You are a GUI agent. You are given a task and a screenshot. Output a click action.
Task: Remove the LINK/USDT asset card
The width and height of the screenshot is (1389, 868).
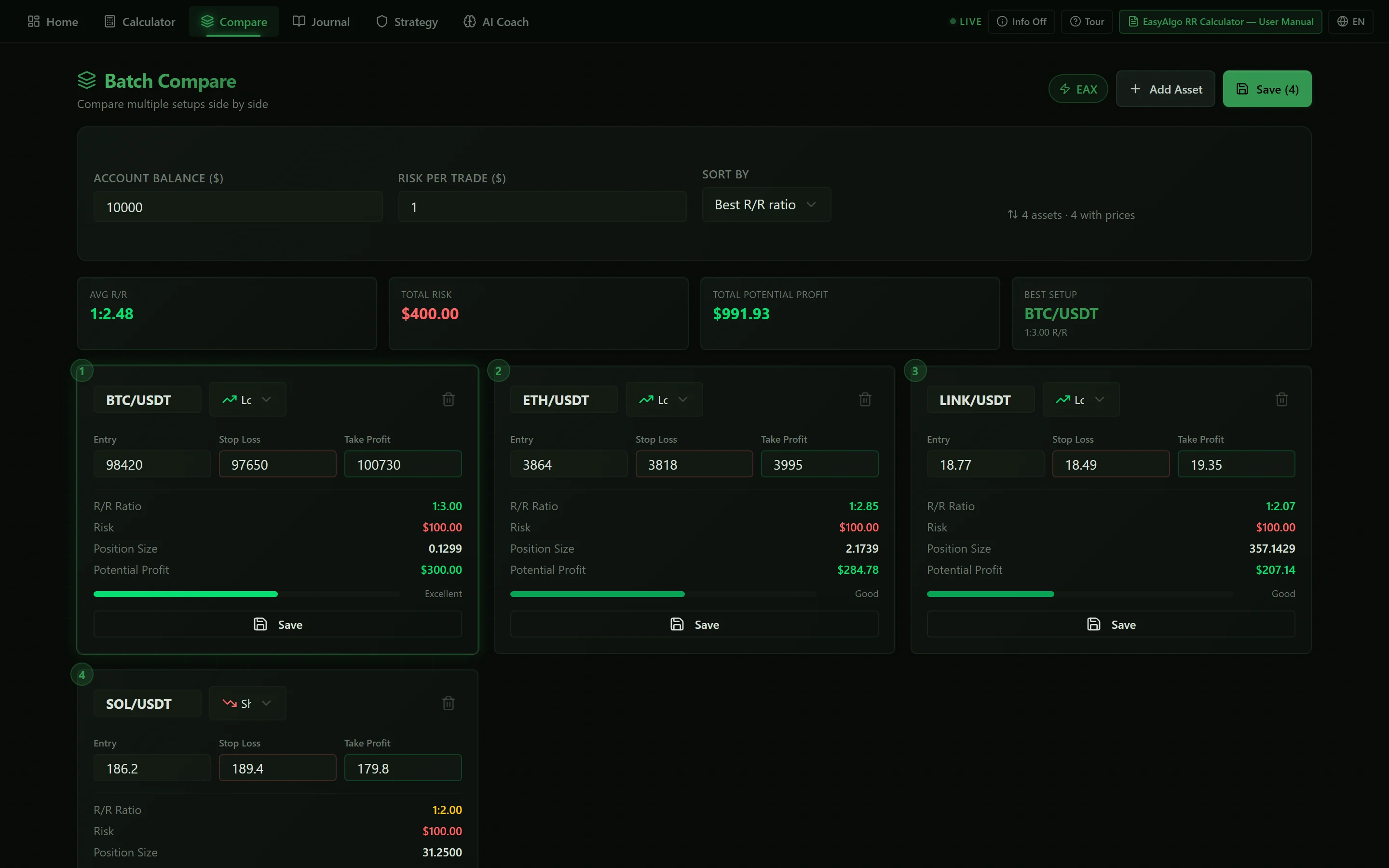pyautogui.click(x=1281, y=400)
